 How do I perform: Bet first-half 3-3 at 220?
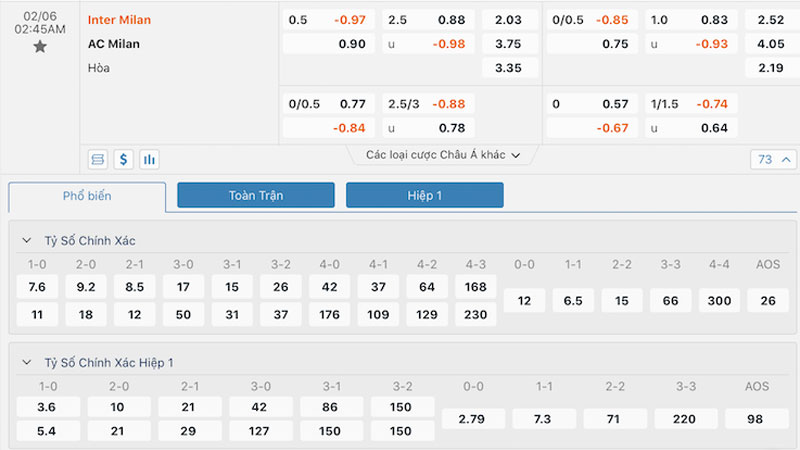click(686, 419)
